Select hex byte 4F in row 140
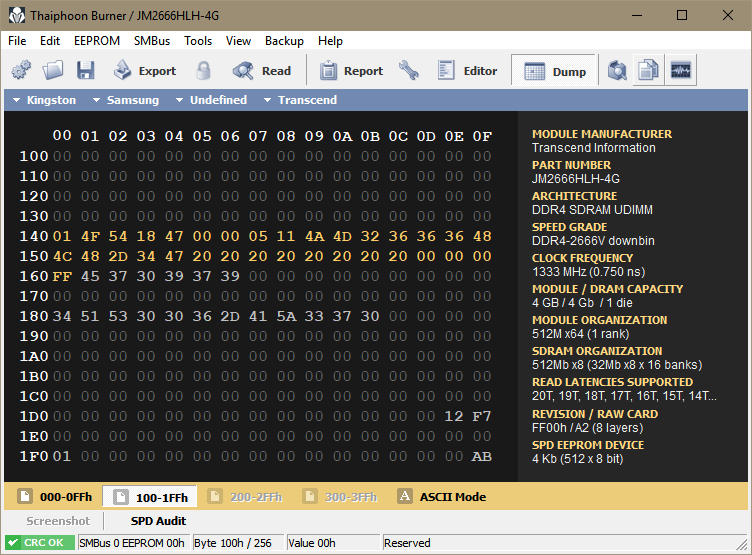The height and width of the screenshot is (555, 752). [x=90, y=236]
